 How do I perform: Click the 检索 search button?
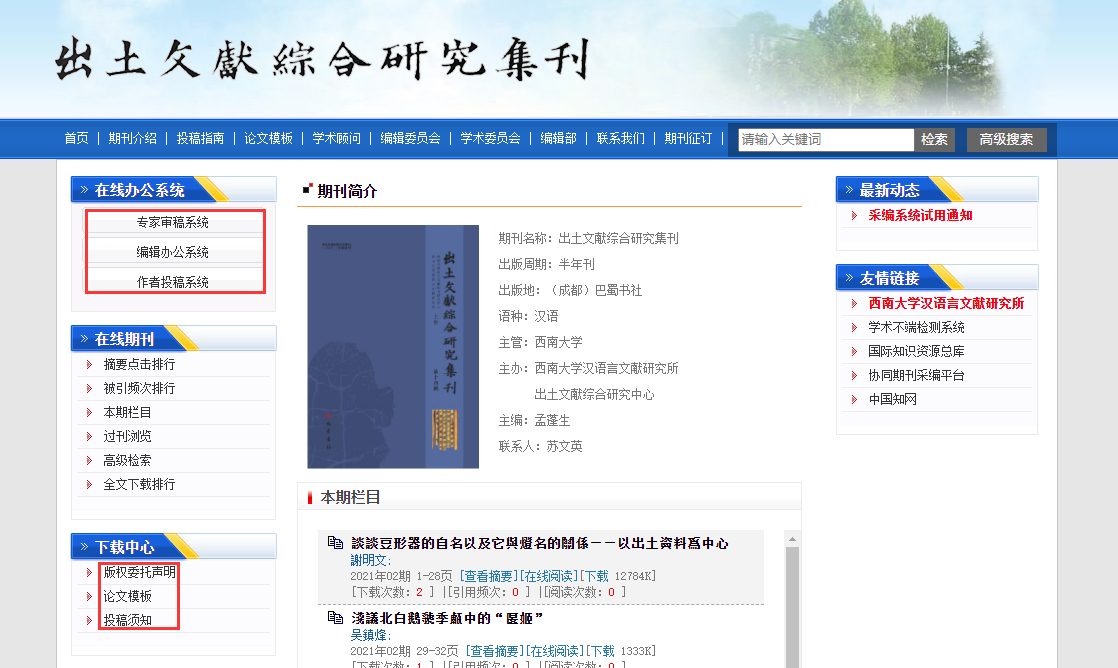click(934, 140)
